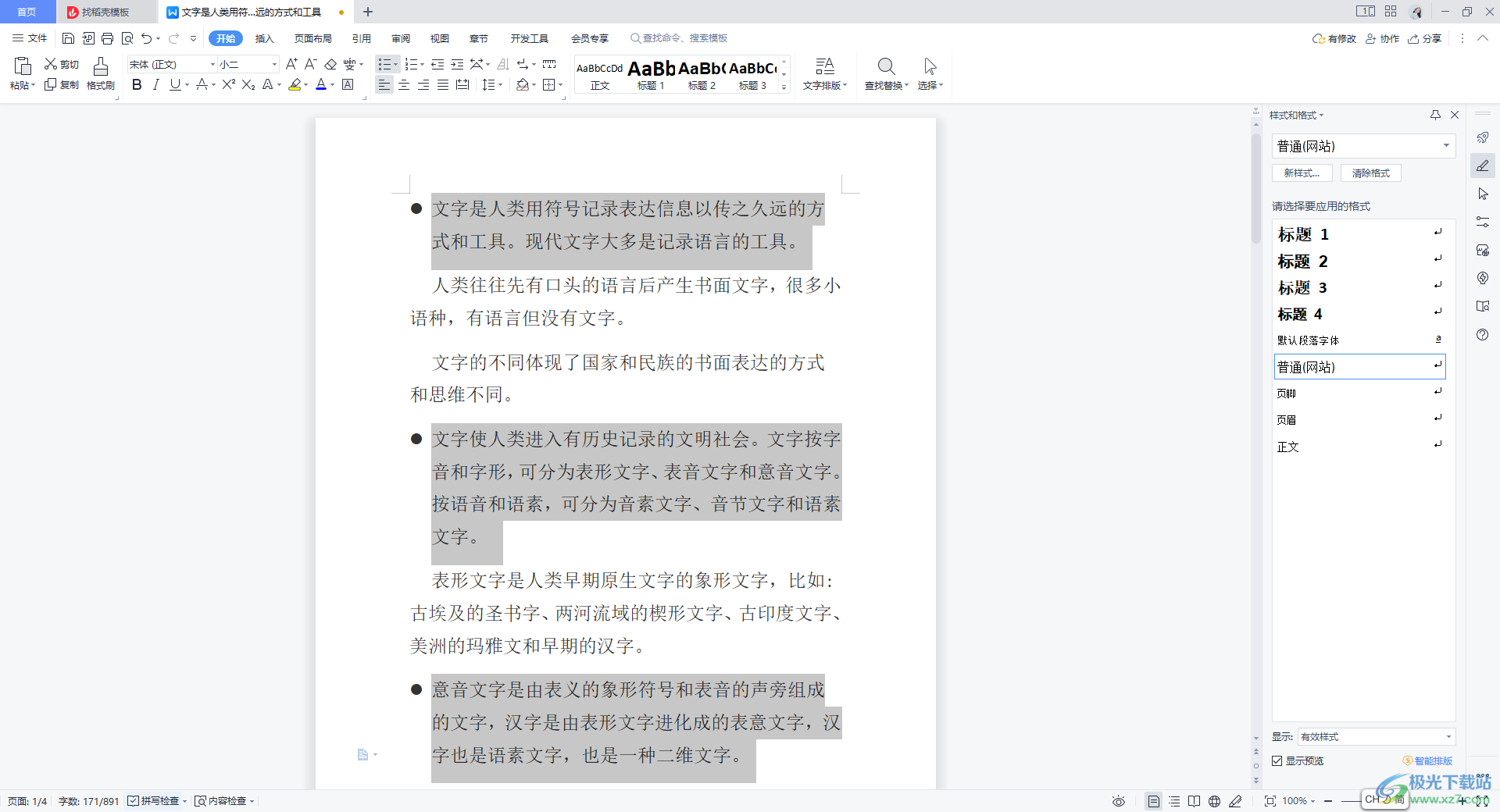Click the Redo arrow icon

point(173,38)
